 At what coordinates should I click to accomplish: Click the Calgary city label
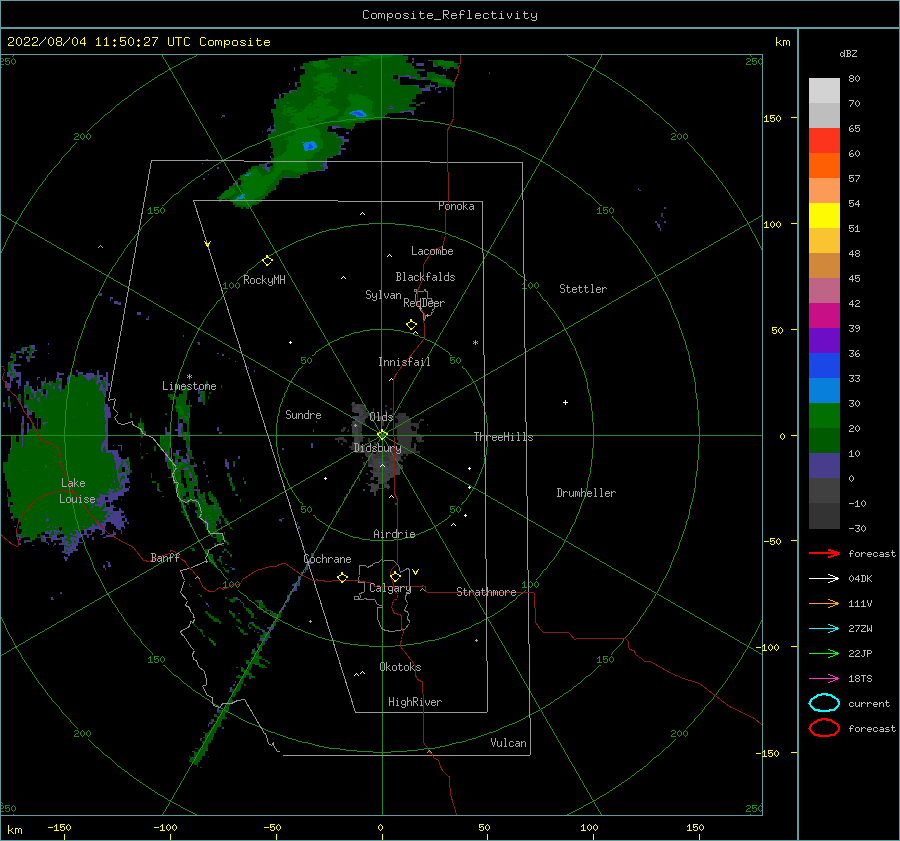tap(390, 588)
